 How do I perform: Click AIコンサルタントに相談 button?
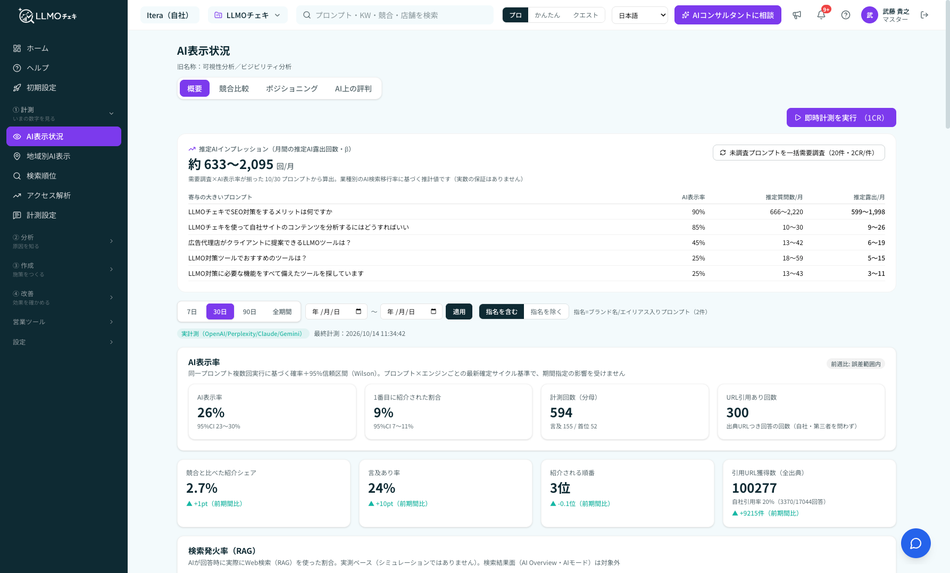coord(728,15)
